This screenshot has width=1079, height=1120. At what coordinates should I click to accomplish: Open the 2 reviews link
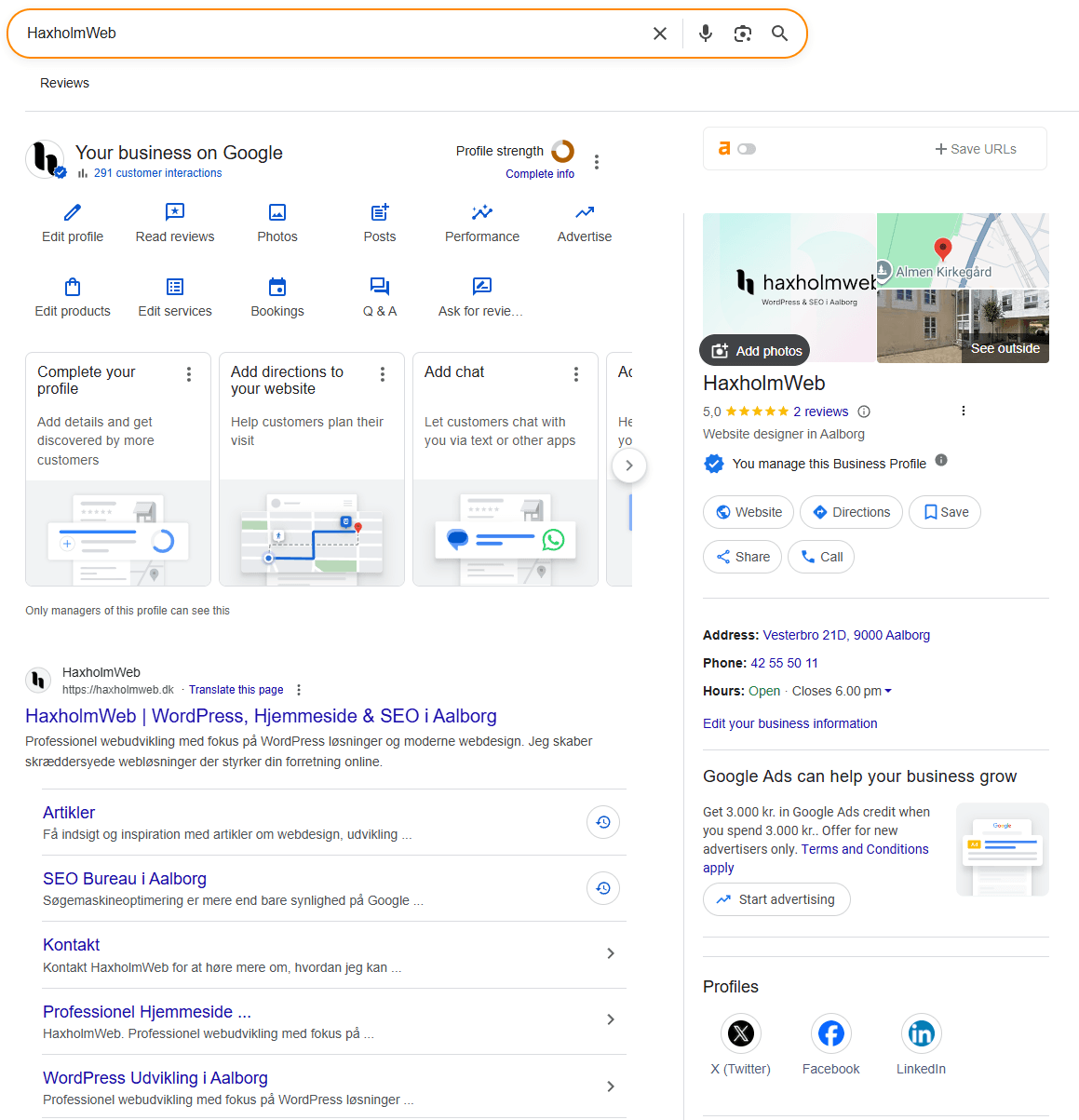820,411
